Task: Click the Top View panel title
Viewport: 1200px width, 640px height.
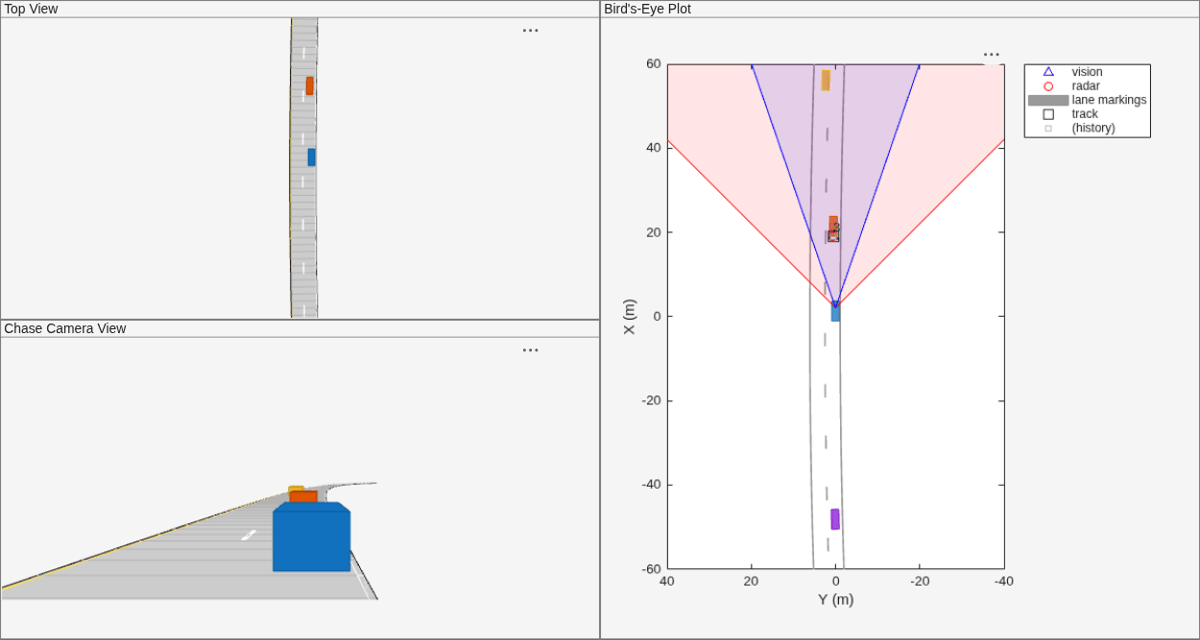Action: click(31, 9)
